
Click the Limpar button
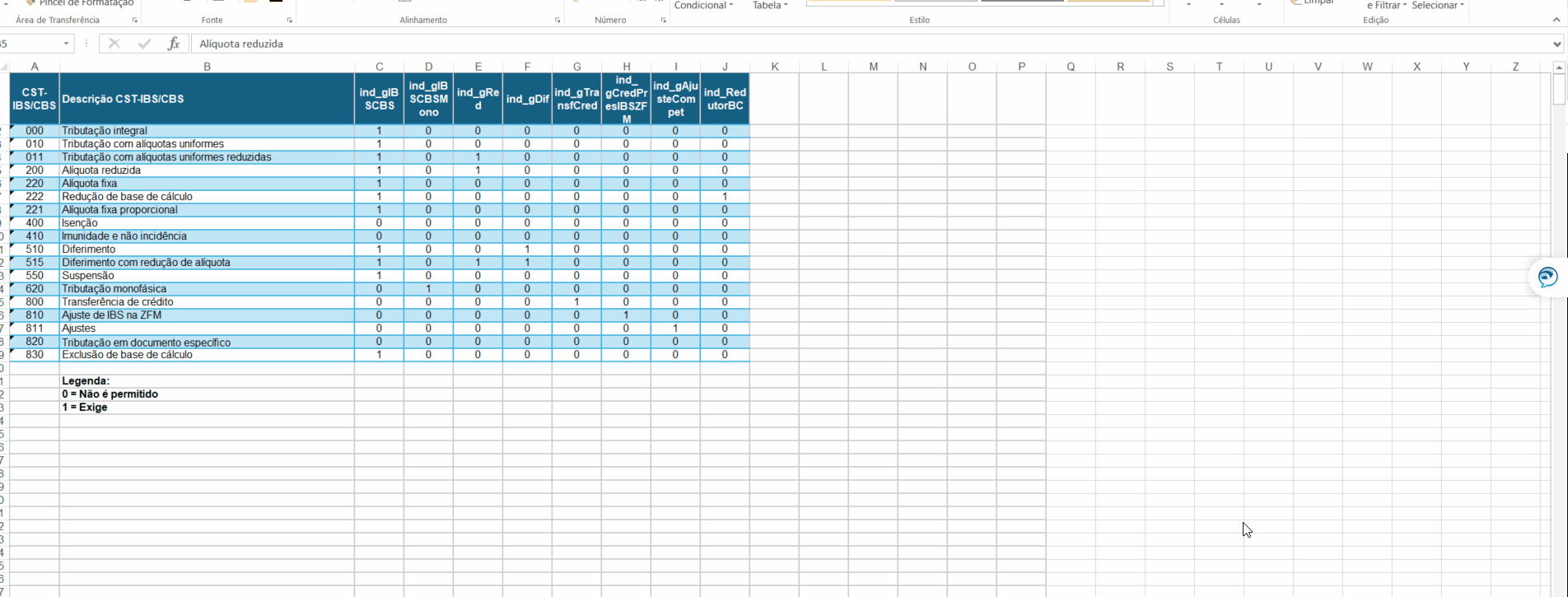click(x=1313, y=3)
